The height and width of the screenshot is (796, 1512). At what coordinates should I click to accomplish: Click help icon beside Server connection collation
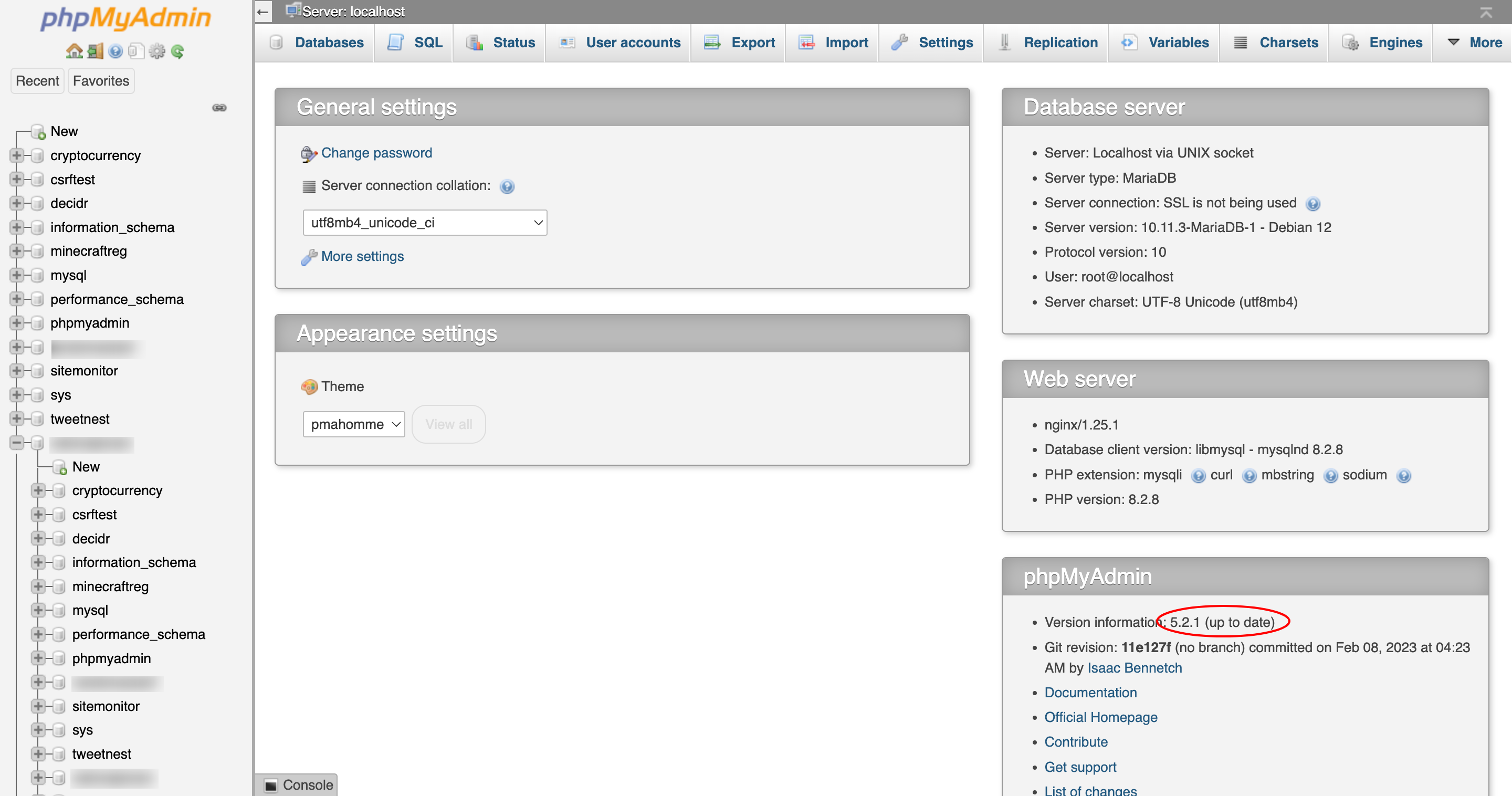507,186
